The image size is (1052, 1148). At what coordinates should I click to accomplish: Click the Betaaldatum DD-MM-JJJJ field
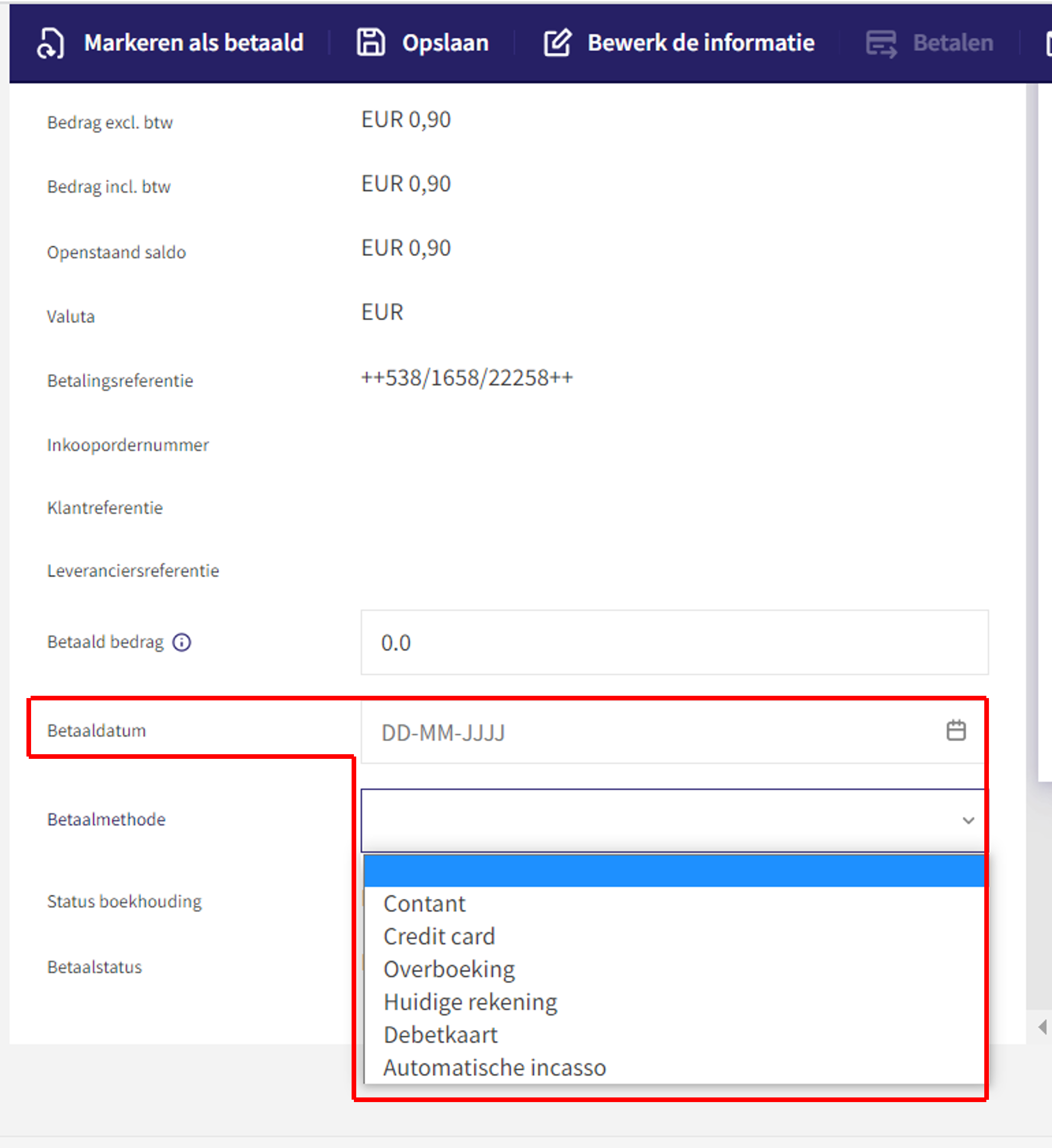[x=674, y=732]
